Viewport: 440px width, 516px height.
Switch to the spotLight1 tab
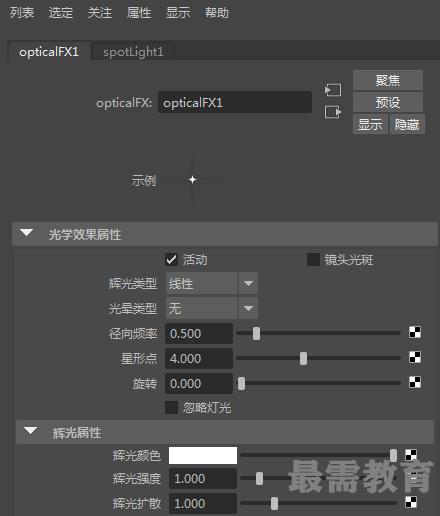pos(133,52)
